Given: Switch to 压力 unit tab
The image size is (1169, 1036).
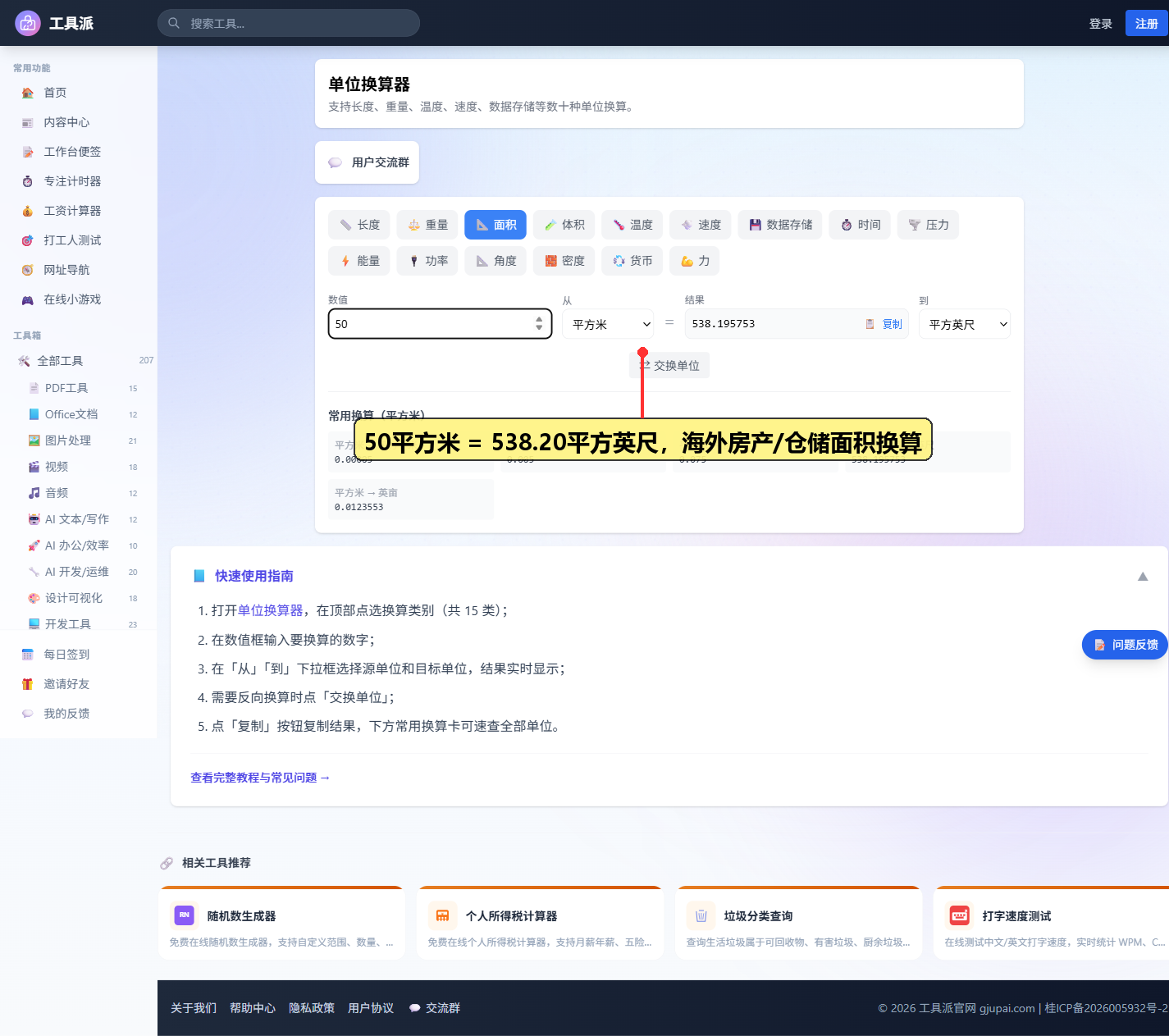Looking at the screenshot, I should (x=928, y=225).
